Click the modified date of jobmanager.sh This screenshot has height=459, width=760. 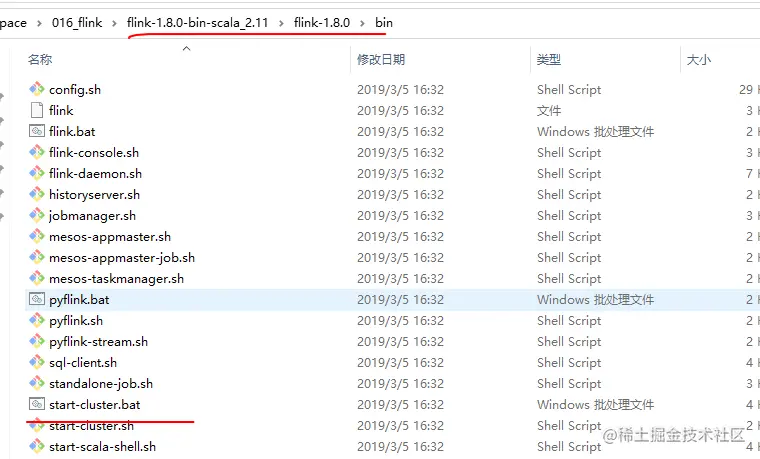point(400,216)
